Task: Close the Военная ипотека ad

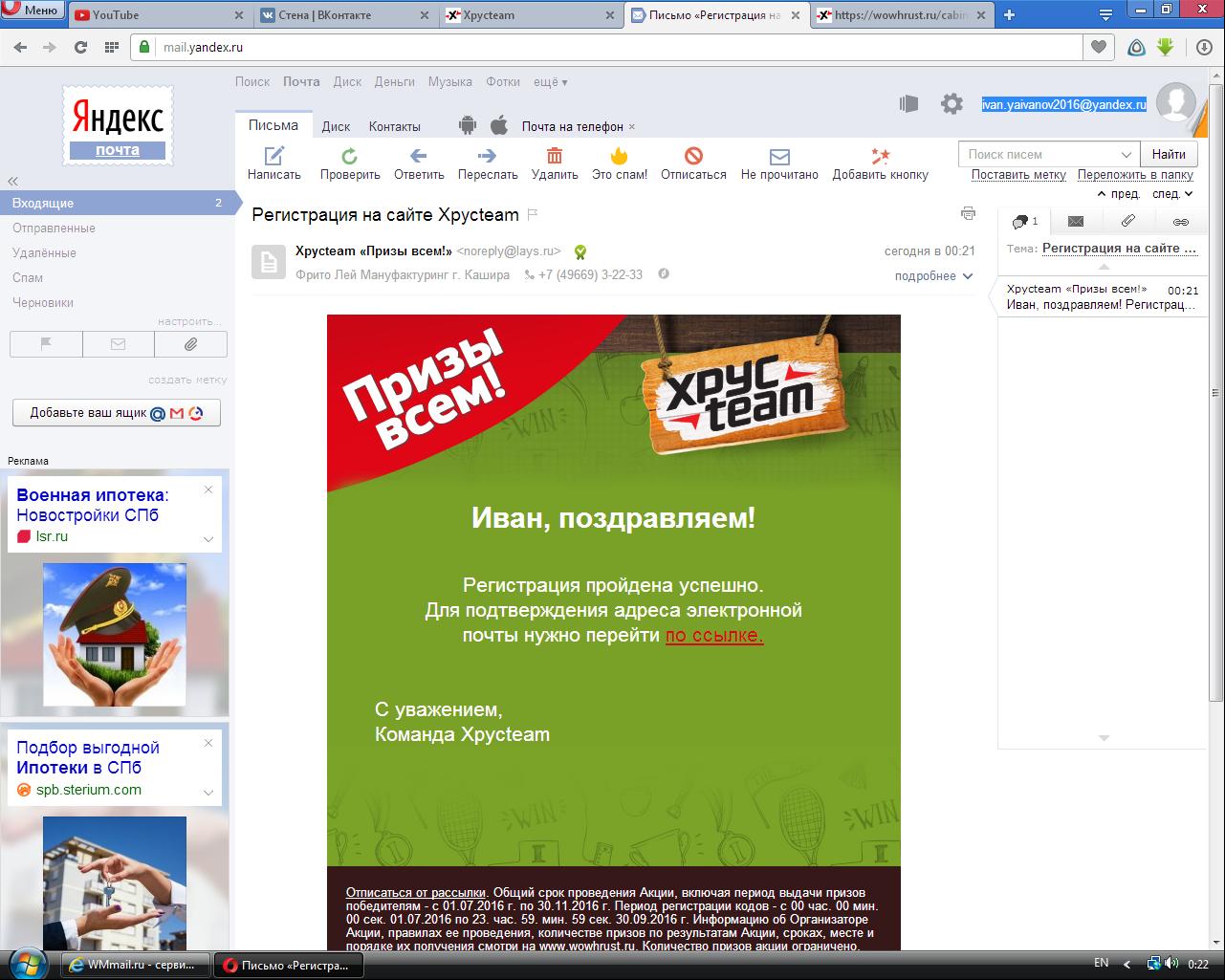Action: [x=208, y=490]
